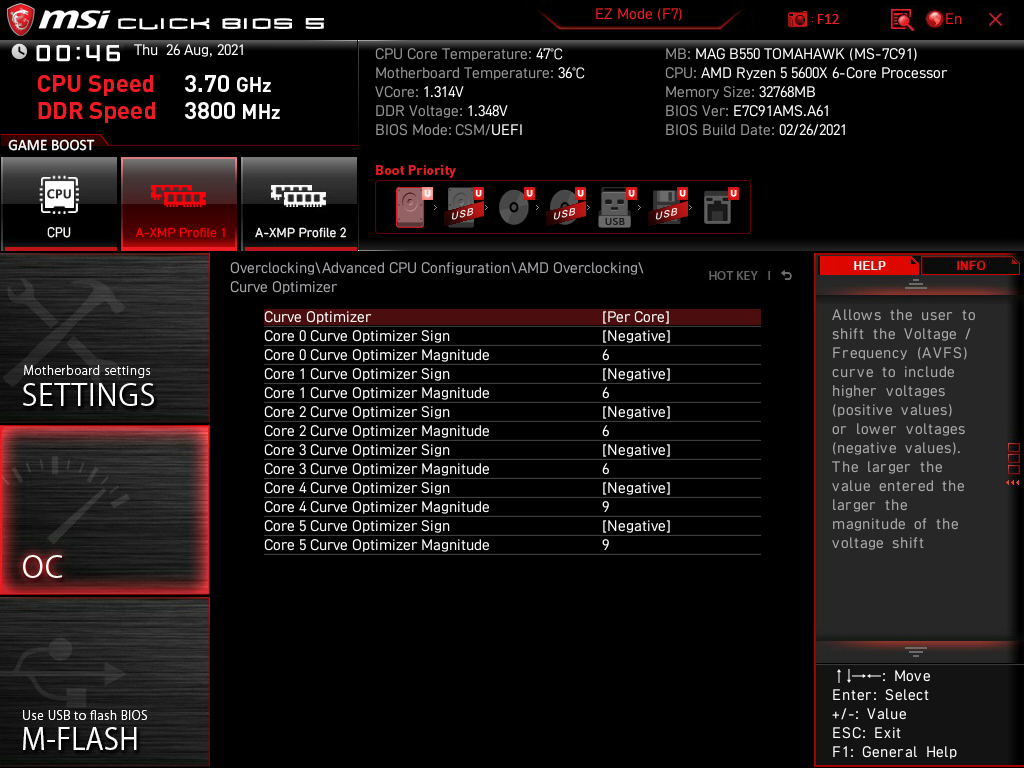Edit Core 1 Curve Optimizer Magnitude value
Viewport: 1024px width, 768px height.
(512, 393)
